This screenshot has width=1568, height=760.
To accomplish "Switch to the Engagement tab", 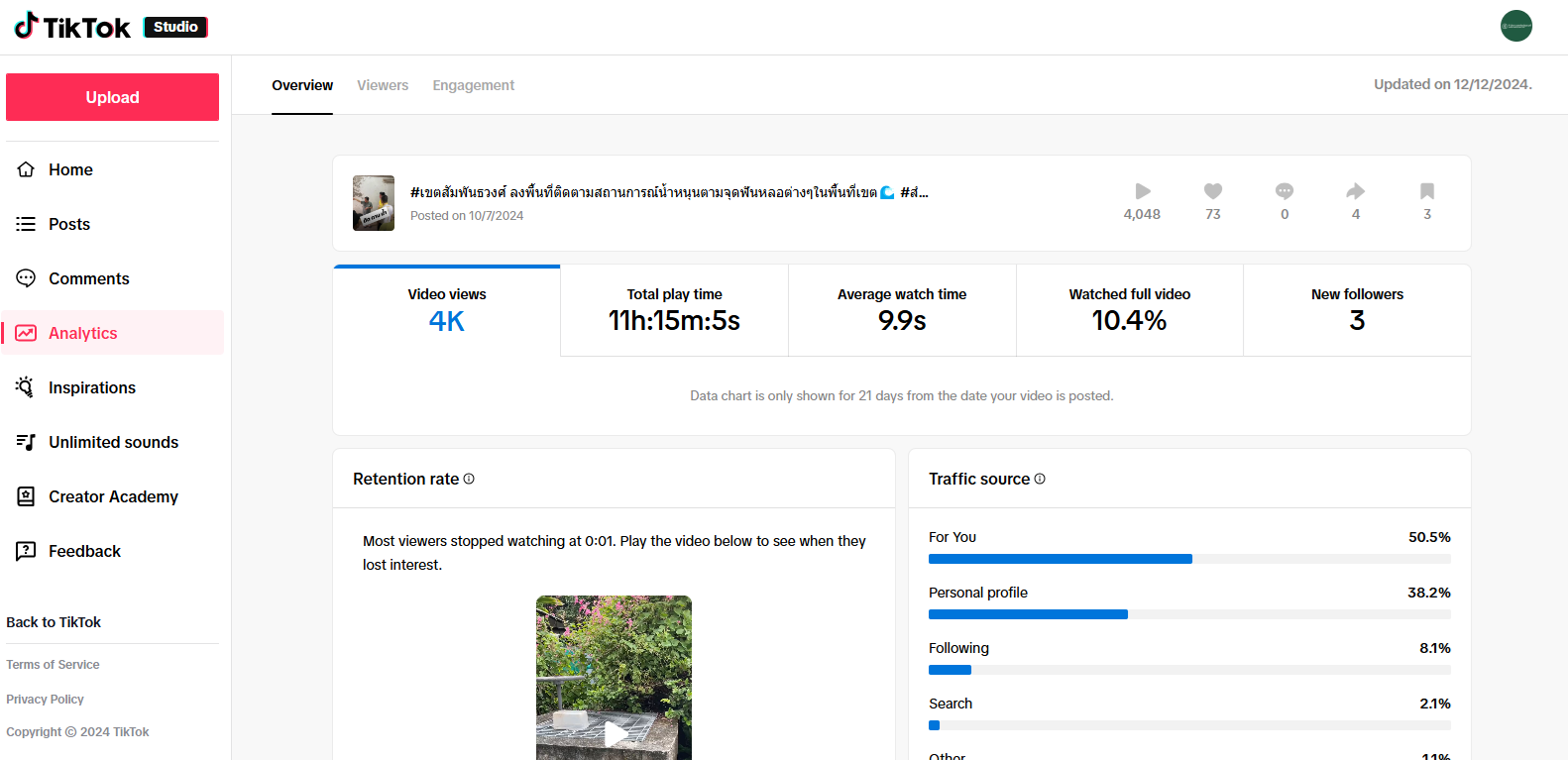I will [x=473, y=85].
